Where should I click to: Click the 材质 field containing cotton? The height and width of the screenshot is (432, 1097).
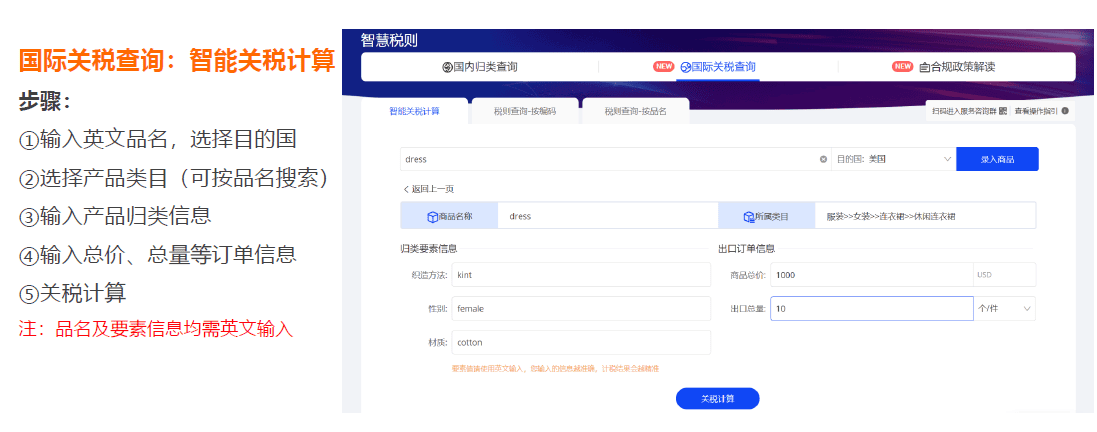point(580,342)
